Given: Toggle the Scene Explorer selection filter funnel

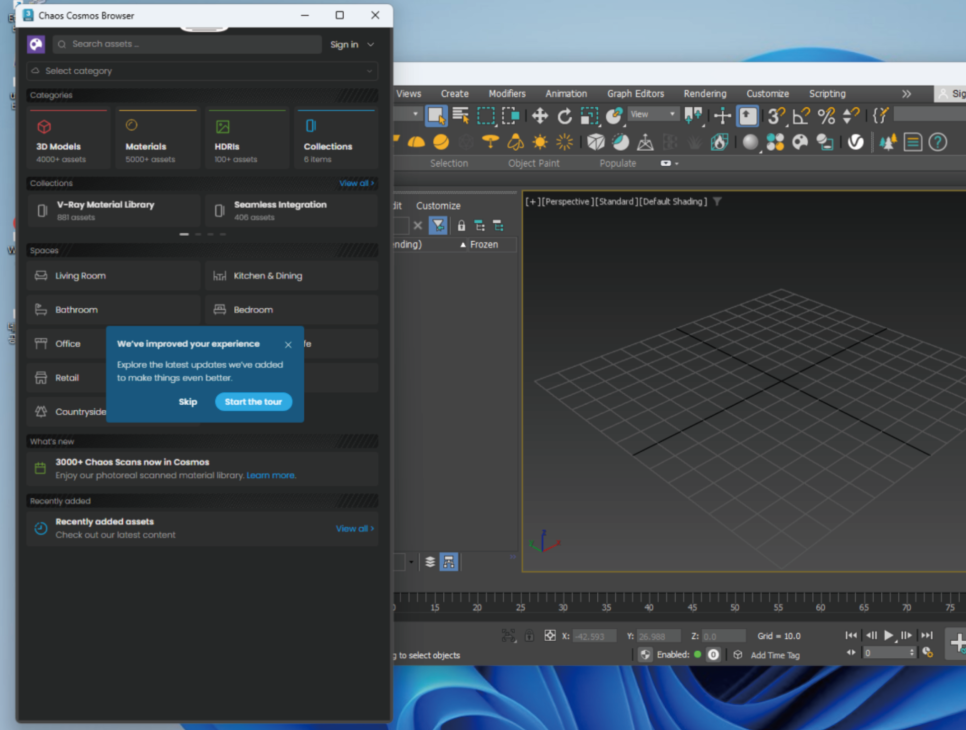Looking at the screenshot, I should (438, 225).
